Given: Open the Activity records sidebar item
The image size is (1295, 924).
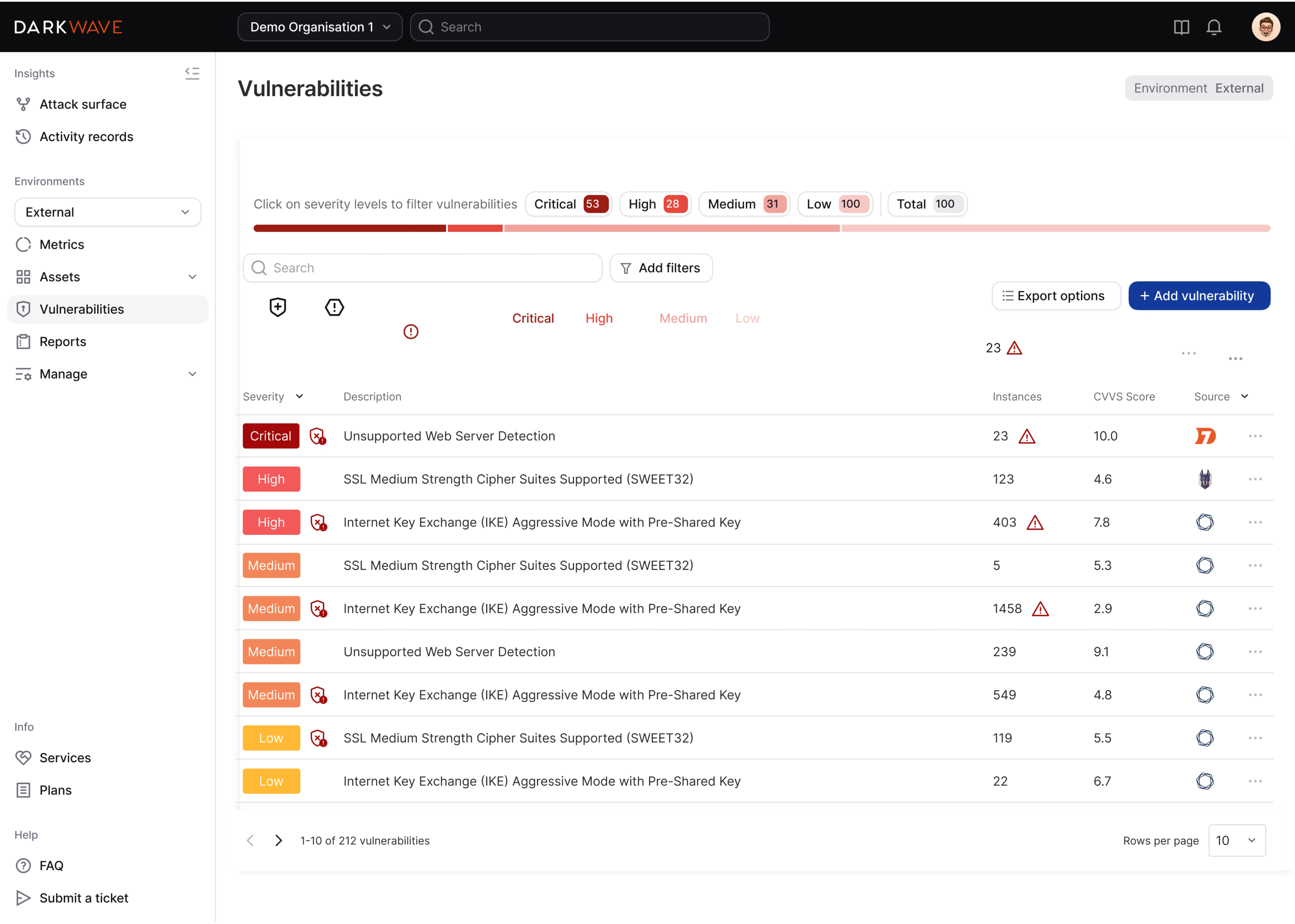Looking at the screenshot, I should [86, 137].
